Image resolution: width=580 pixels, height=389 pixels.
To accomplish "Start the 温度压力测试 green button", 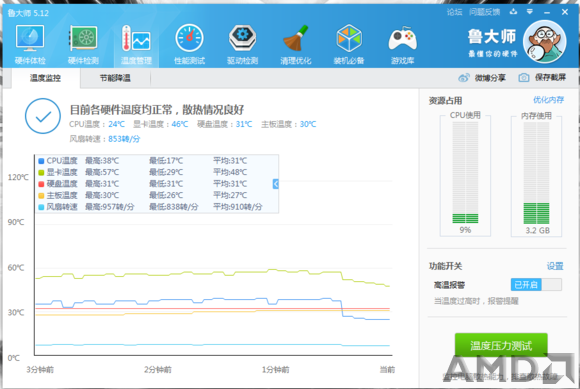I will click(501, 346).
